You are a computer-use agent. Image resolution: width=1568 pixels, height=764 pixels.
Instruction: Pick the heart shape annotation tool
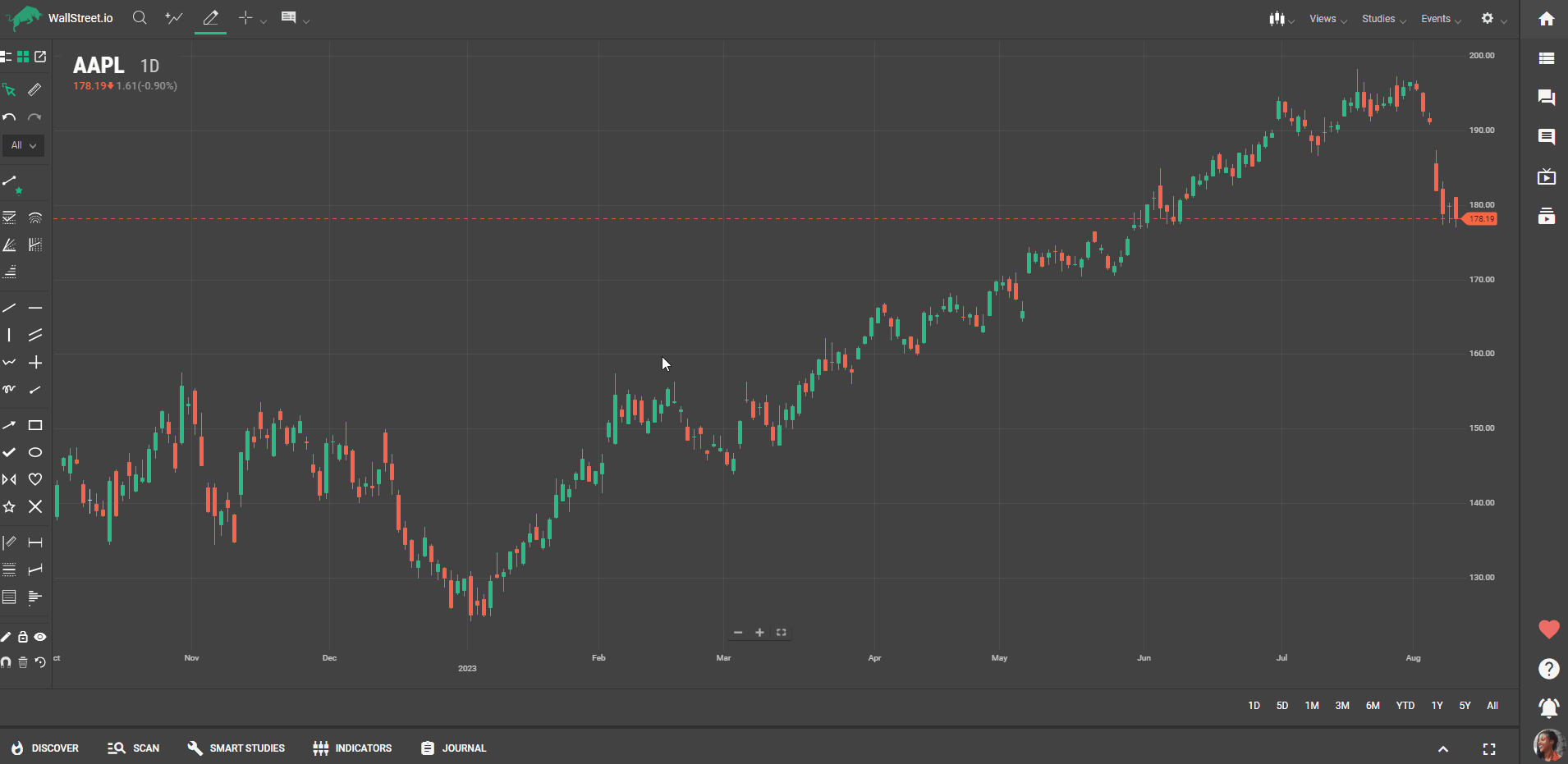click(35, 479)
